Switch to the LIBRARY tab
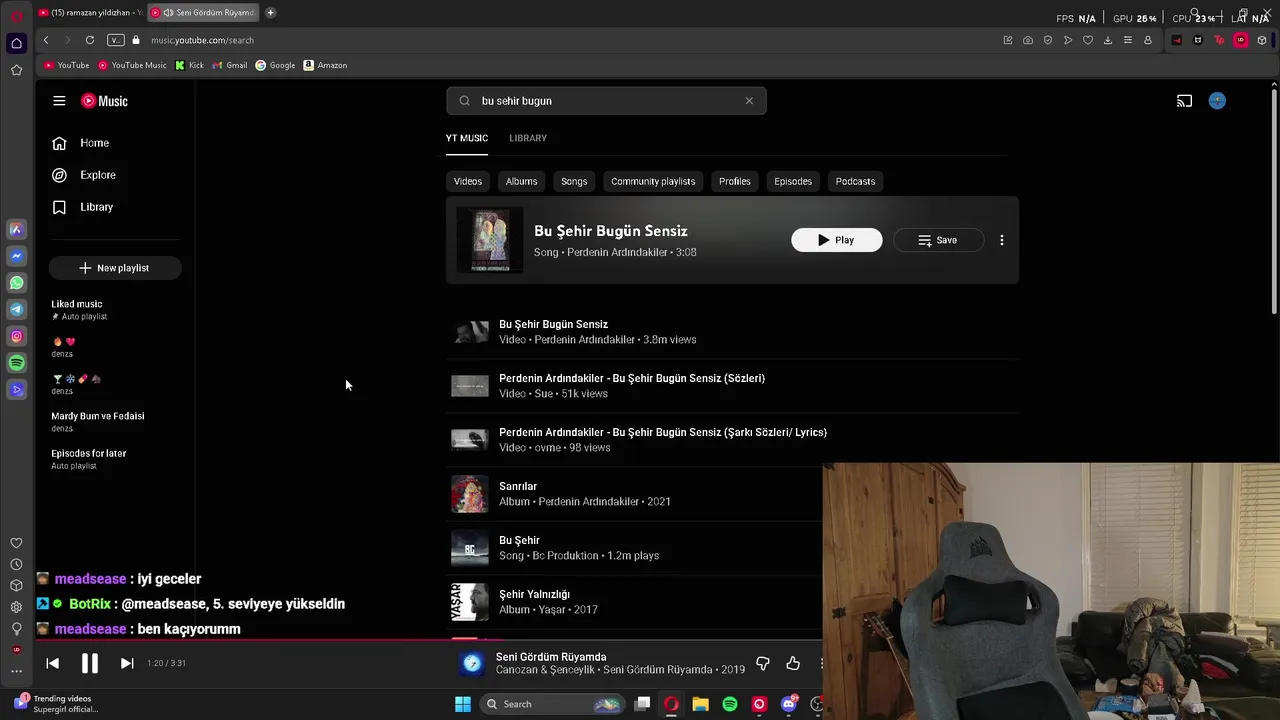The width and height of the screenshot is (1280, 720). coord(528,138)
